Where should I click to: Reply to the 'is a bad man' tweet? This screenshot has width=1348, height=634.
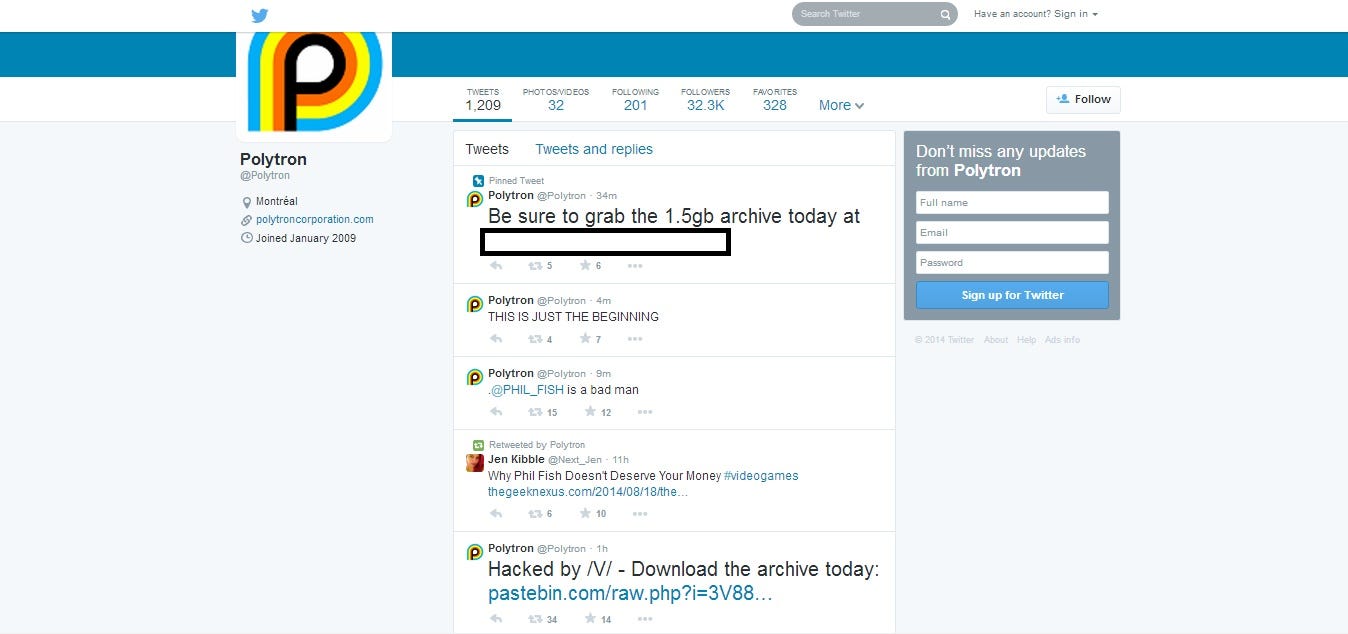click(x=496, y=412)
